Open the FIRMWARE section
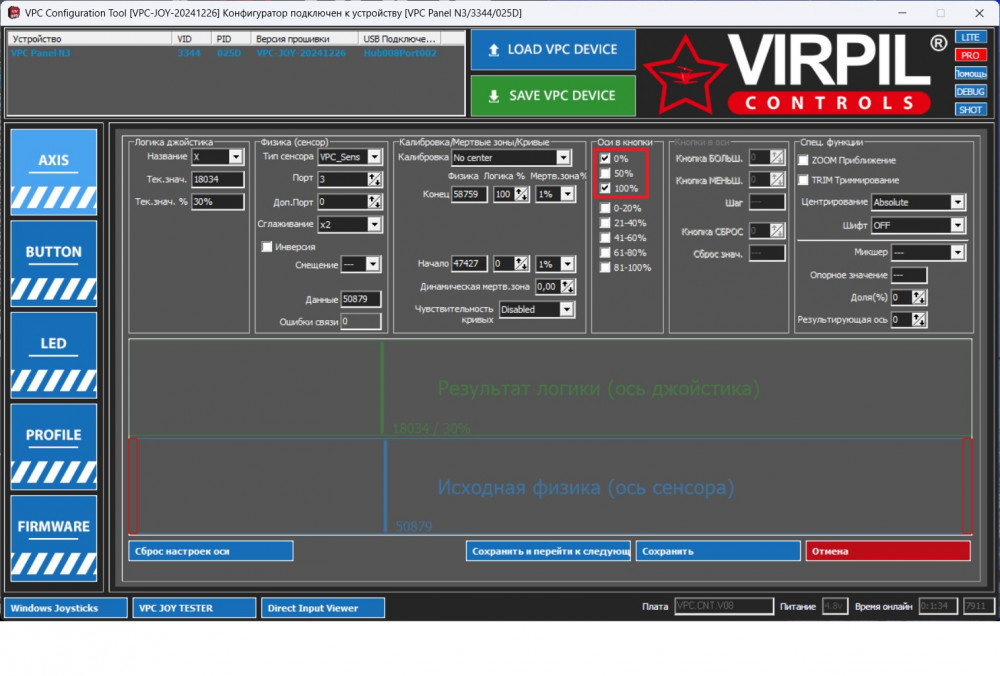 [54, 538]
